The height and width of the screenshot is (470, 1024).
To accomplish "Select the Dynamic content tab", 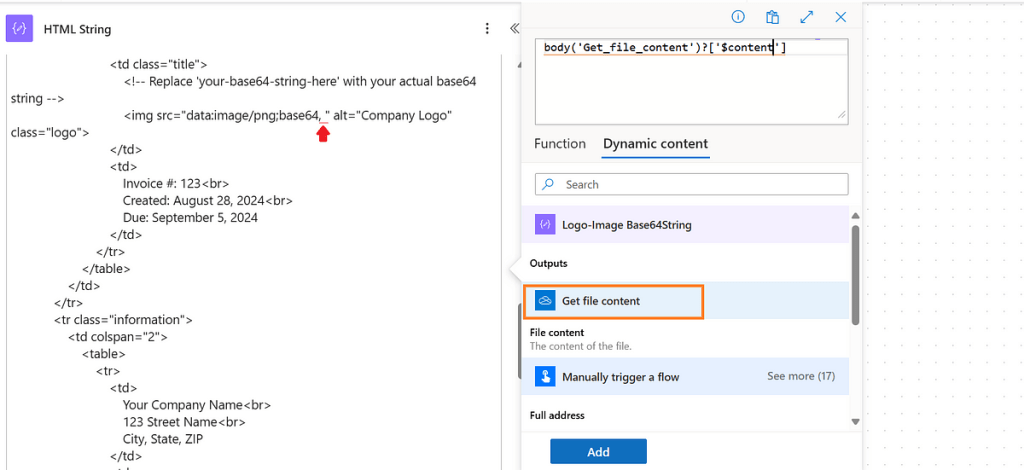I will [x=655, y=144].
